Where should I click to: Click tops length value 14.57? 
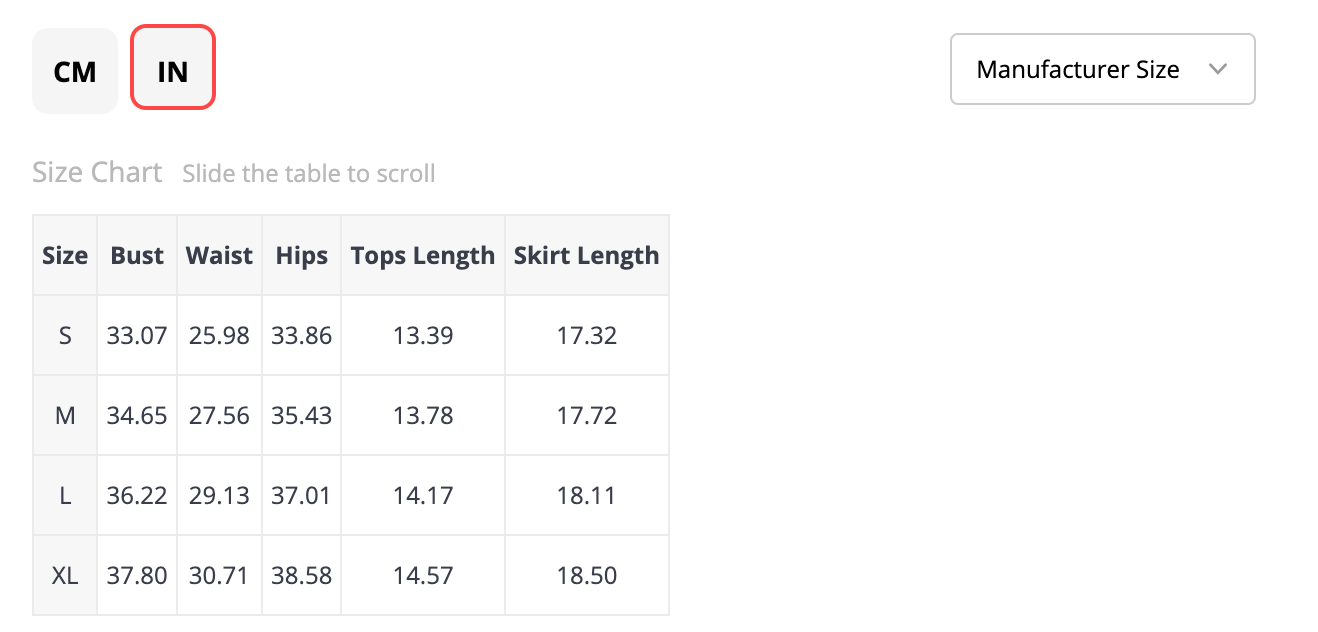[423, 575]
